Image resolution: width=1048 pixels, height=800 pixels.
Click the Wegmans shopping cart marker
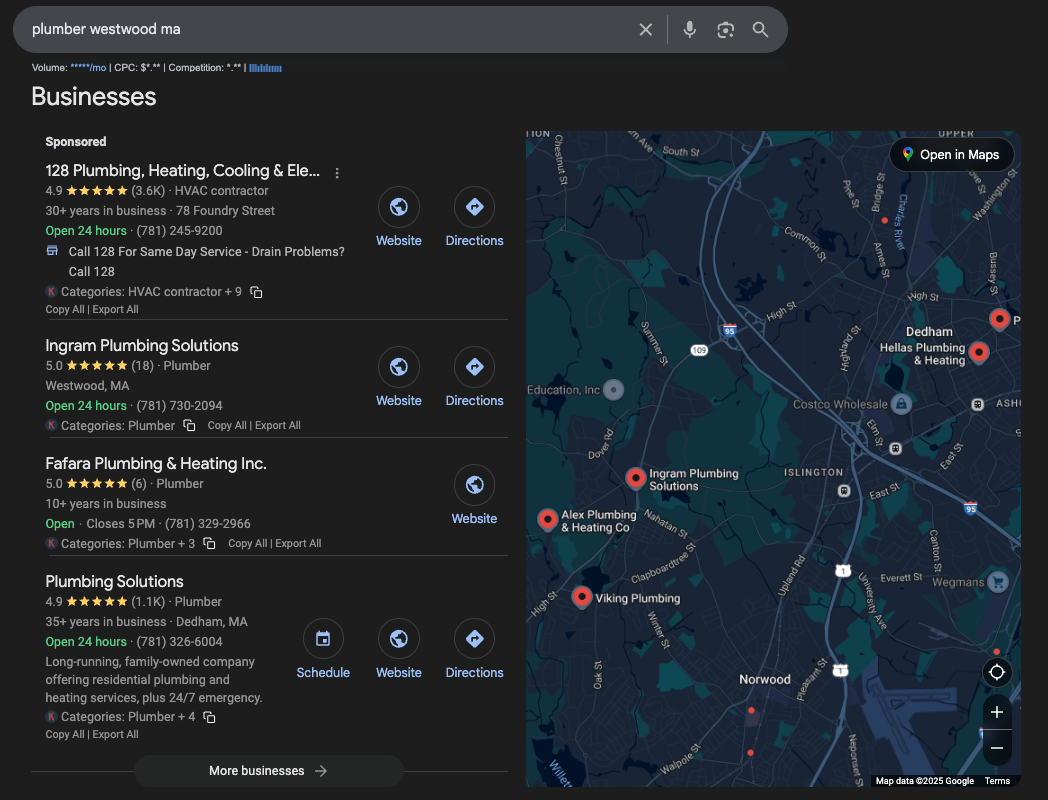click(998, 582)
